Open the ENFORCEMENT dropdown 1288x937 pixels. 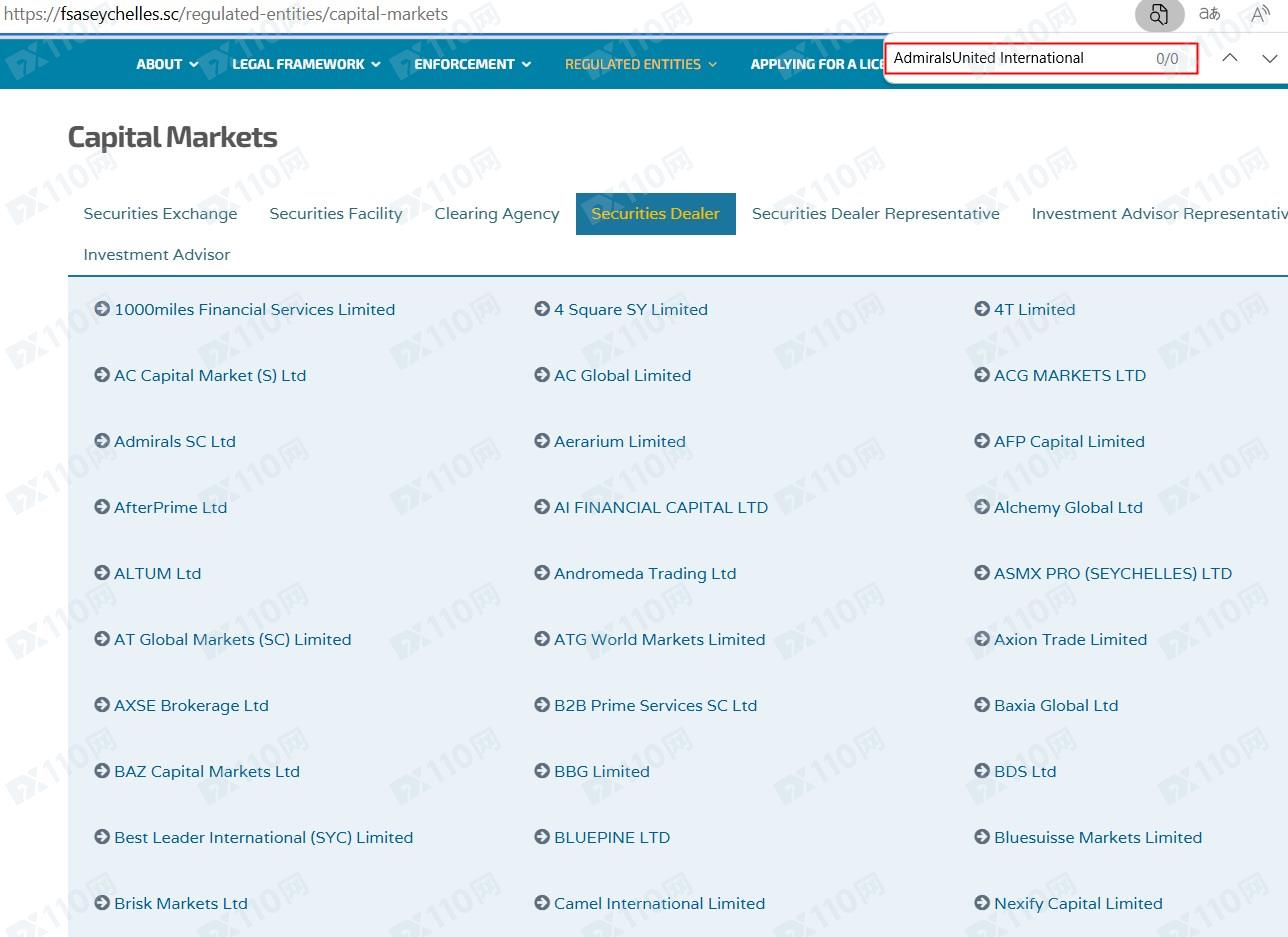pos(472,64)
